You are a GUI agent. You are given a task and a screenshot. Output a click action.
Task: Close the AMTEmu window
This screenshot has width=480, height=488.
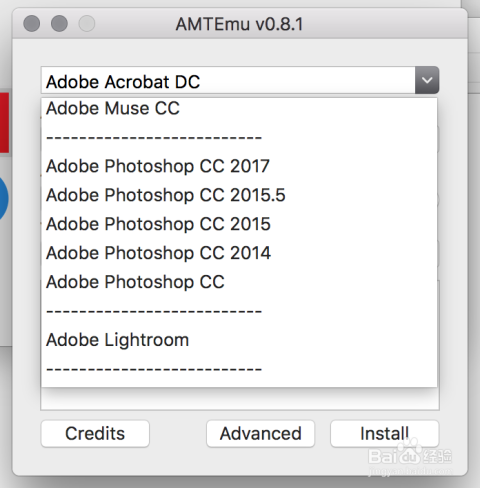(x=32, y=24)
